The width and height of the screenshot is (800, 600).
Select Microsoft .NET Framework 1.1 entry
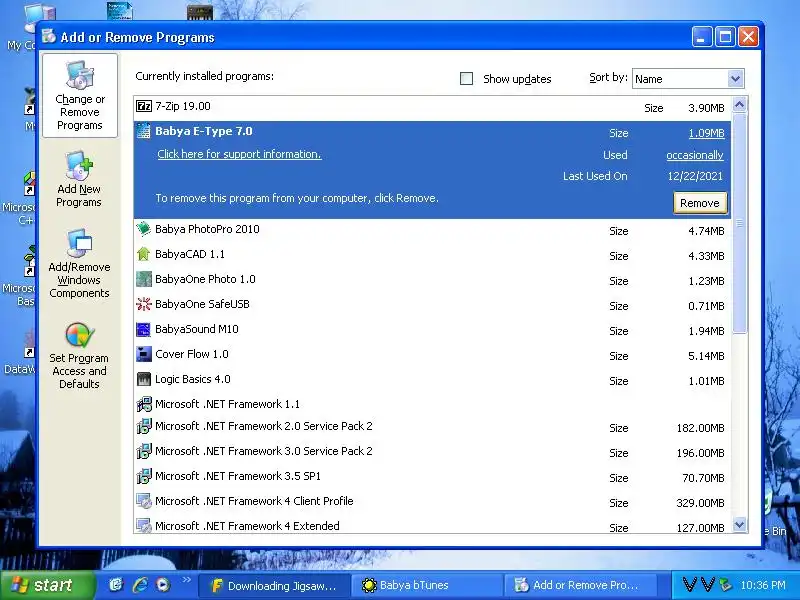point(432,404)
